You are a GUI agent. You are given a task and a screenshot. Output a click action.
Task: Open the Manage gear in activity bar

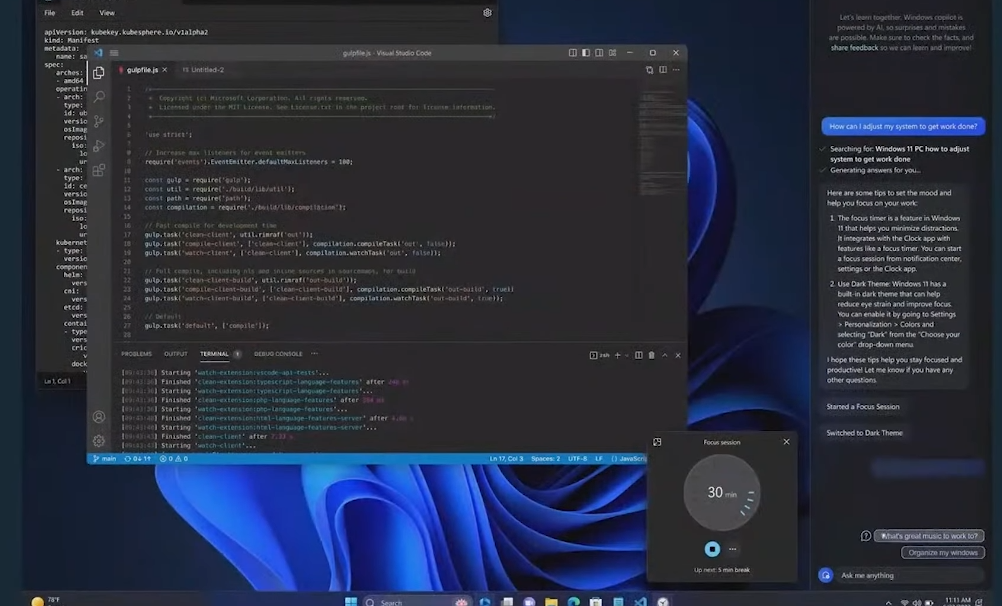pos(99,440)
